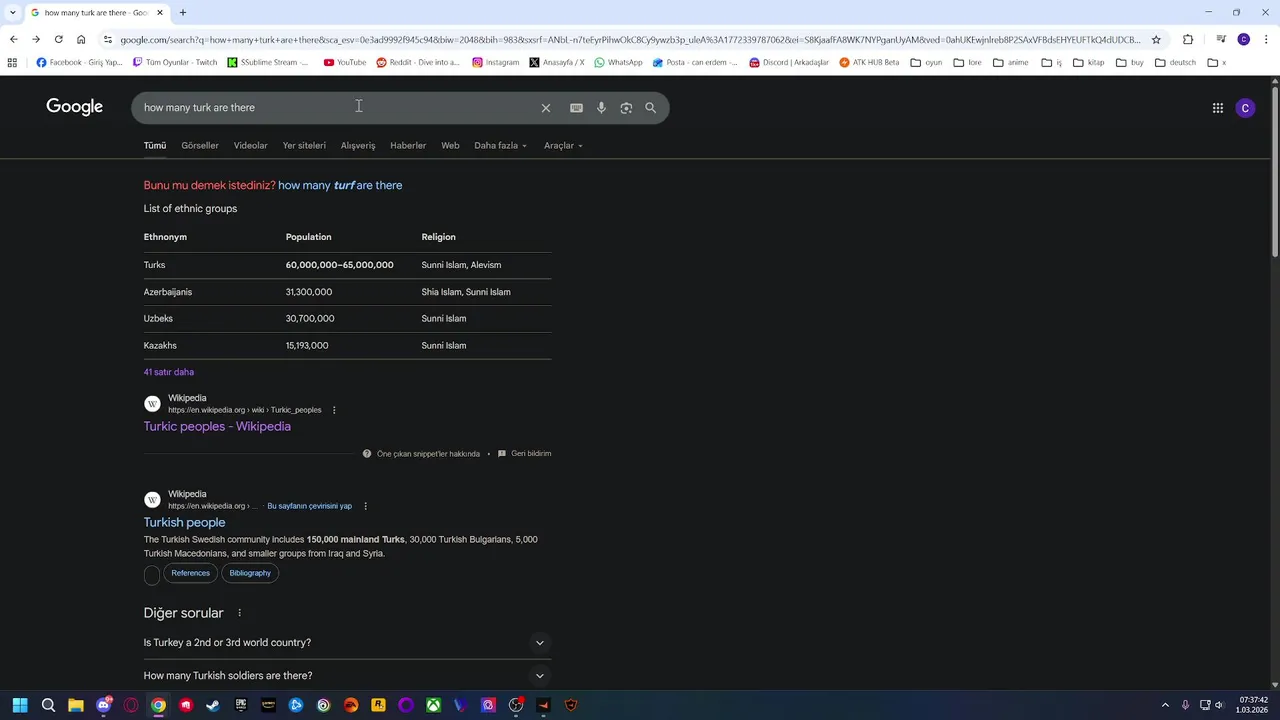This screenshot has width=1280, height=720.
Task: Open the WhatsApp bookmark
Action: tap(618, 62)
